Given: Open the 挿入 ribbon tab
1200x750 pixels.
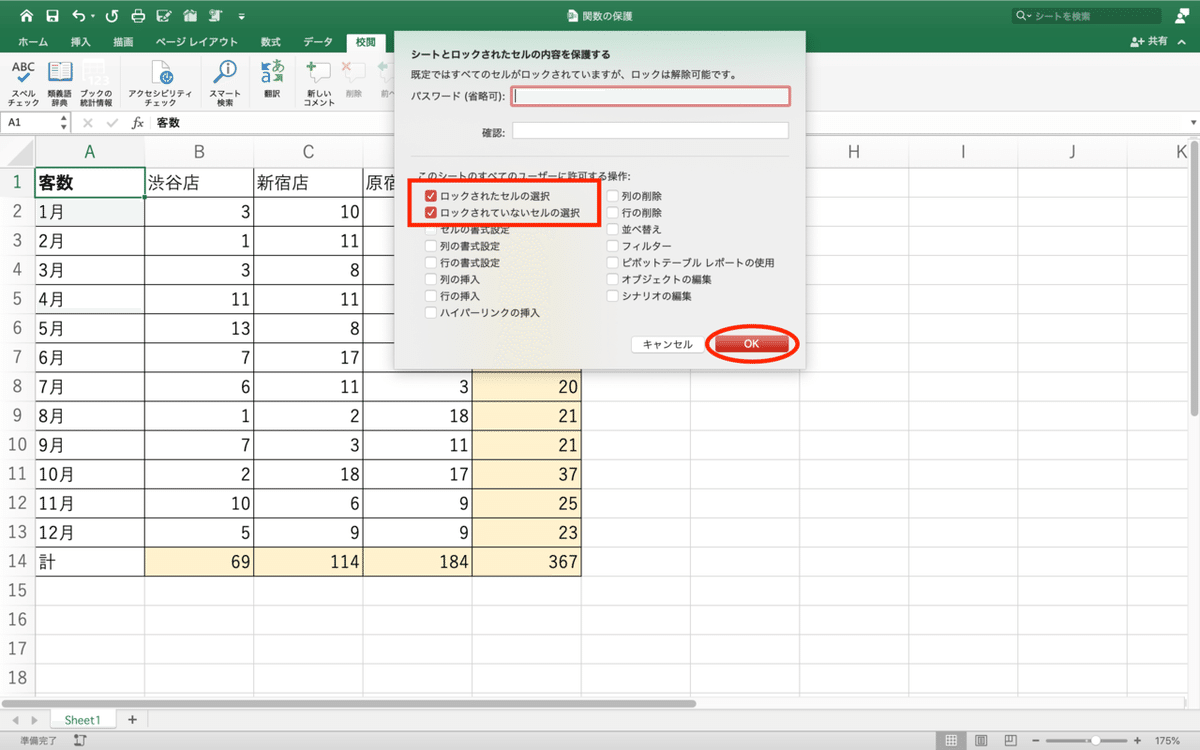Looking at the screenshot, I should (81, 42).
